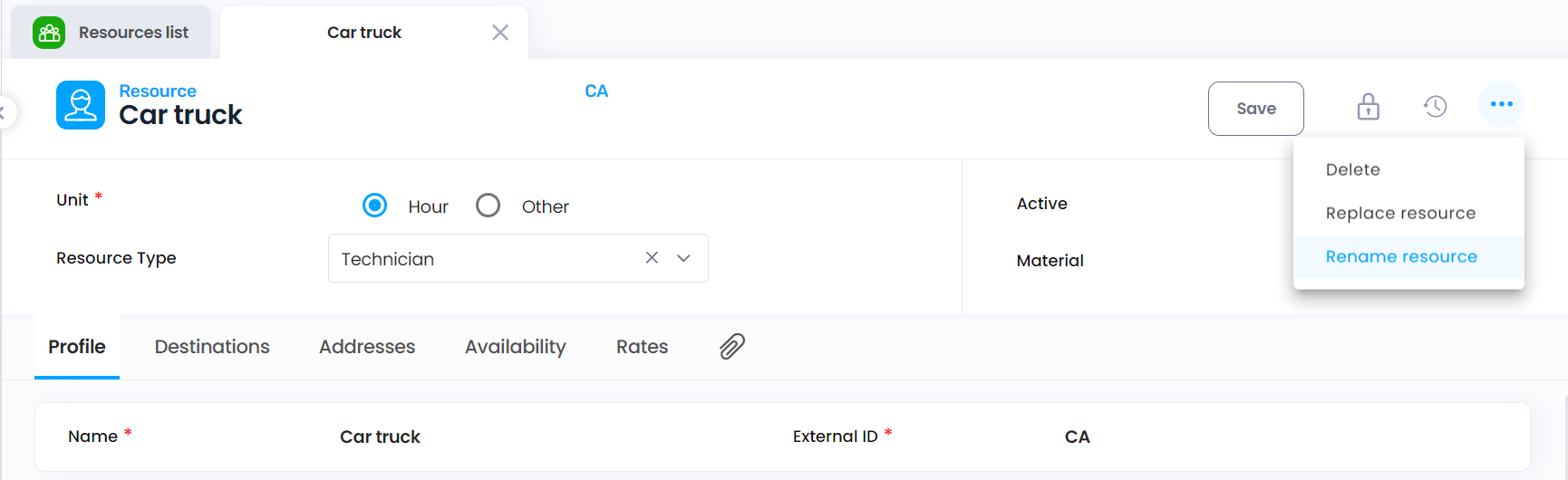Choose Delete from the options menu
This screenshot has width=1568, height=480.
coord(1352,169)
